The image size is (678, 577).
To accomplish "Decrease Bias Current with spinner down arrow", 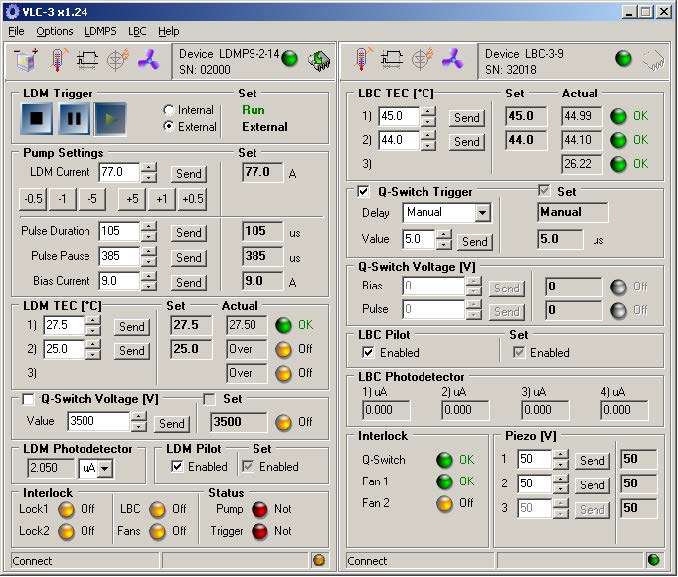I will point(149,286).
